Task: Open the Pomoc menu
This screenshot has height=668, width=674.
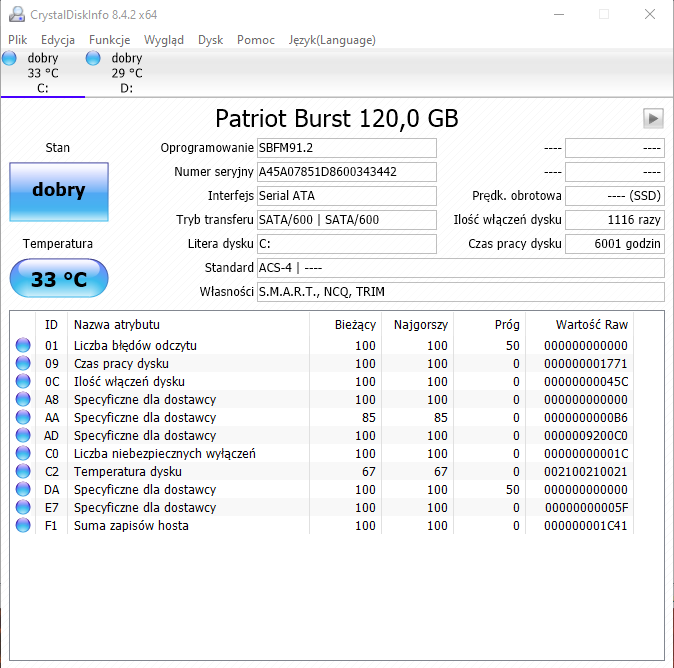Action: pyautogui.click(x=256, y=40)
